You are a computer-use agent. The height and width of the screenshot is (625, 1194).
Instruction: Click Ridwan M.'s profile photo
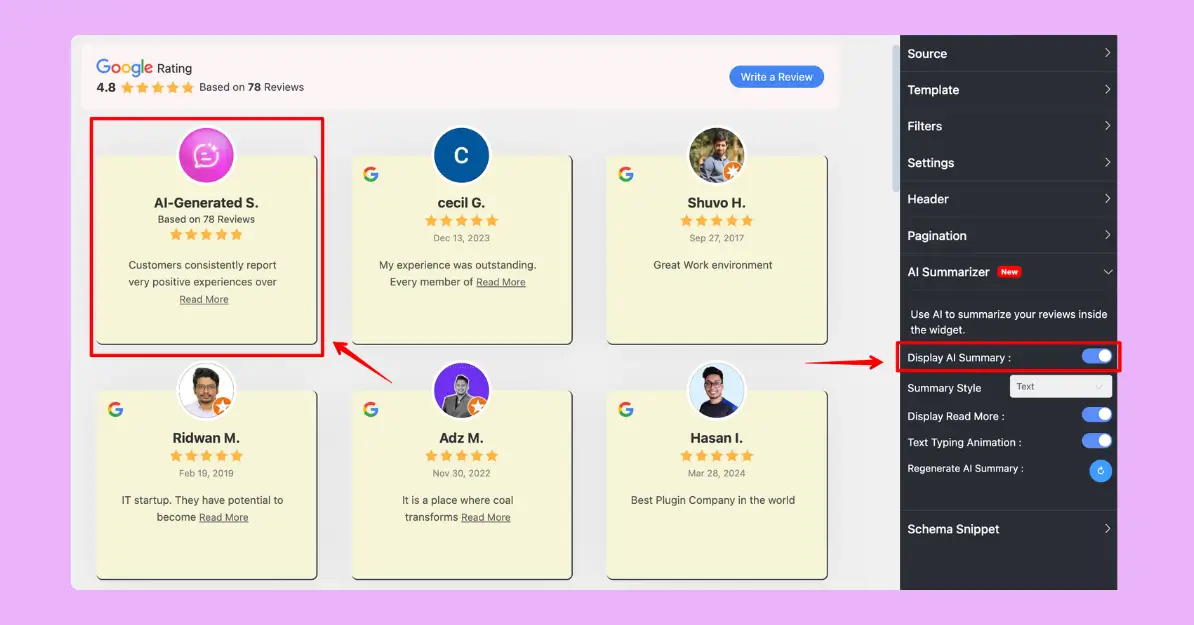pos(206,390)
